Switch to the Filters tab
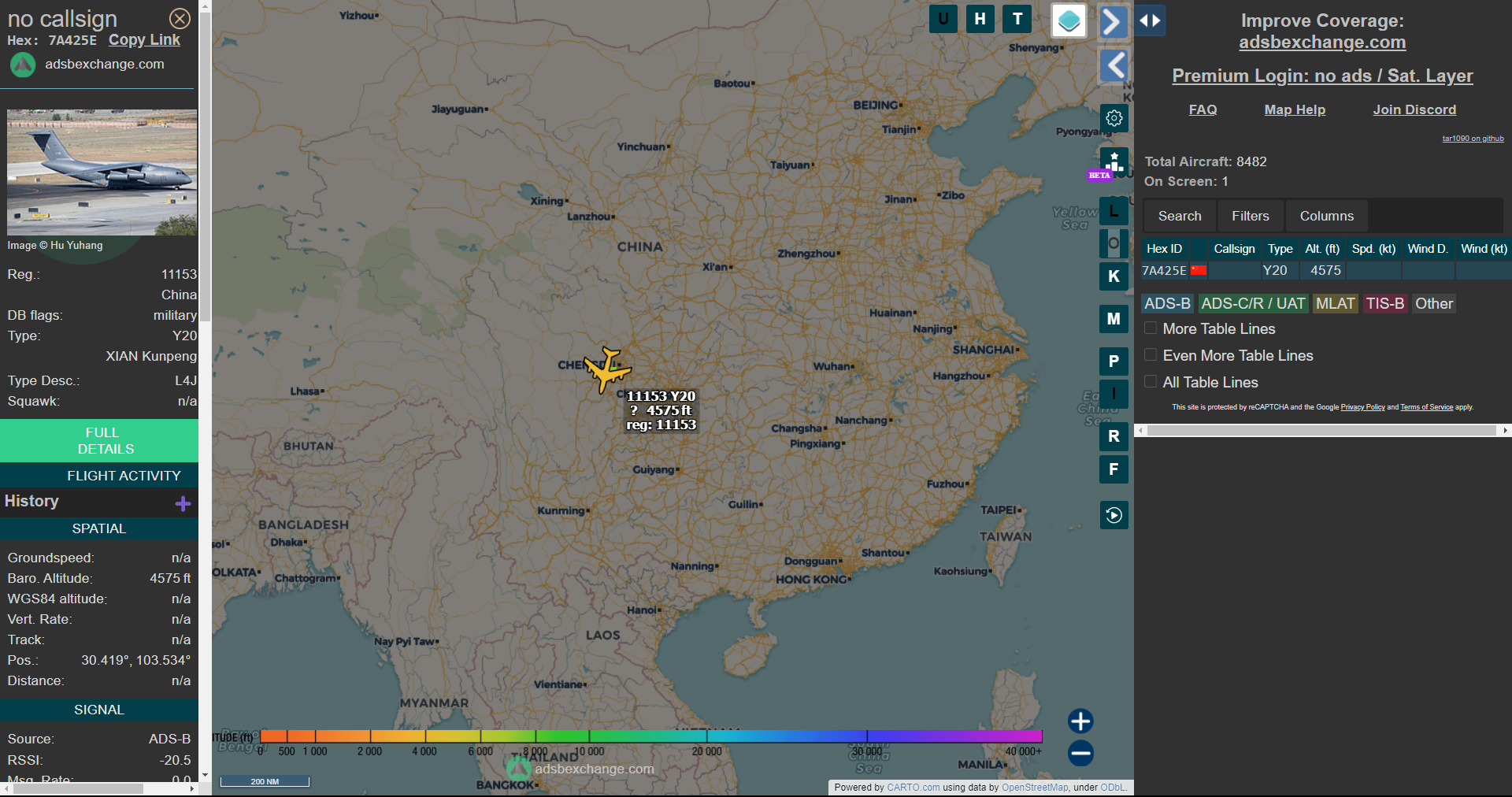 (x=1251, y=216)
